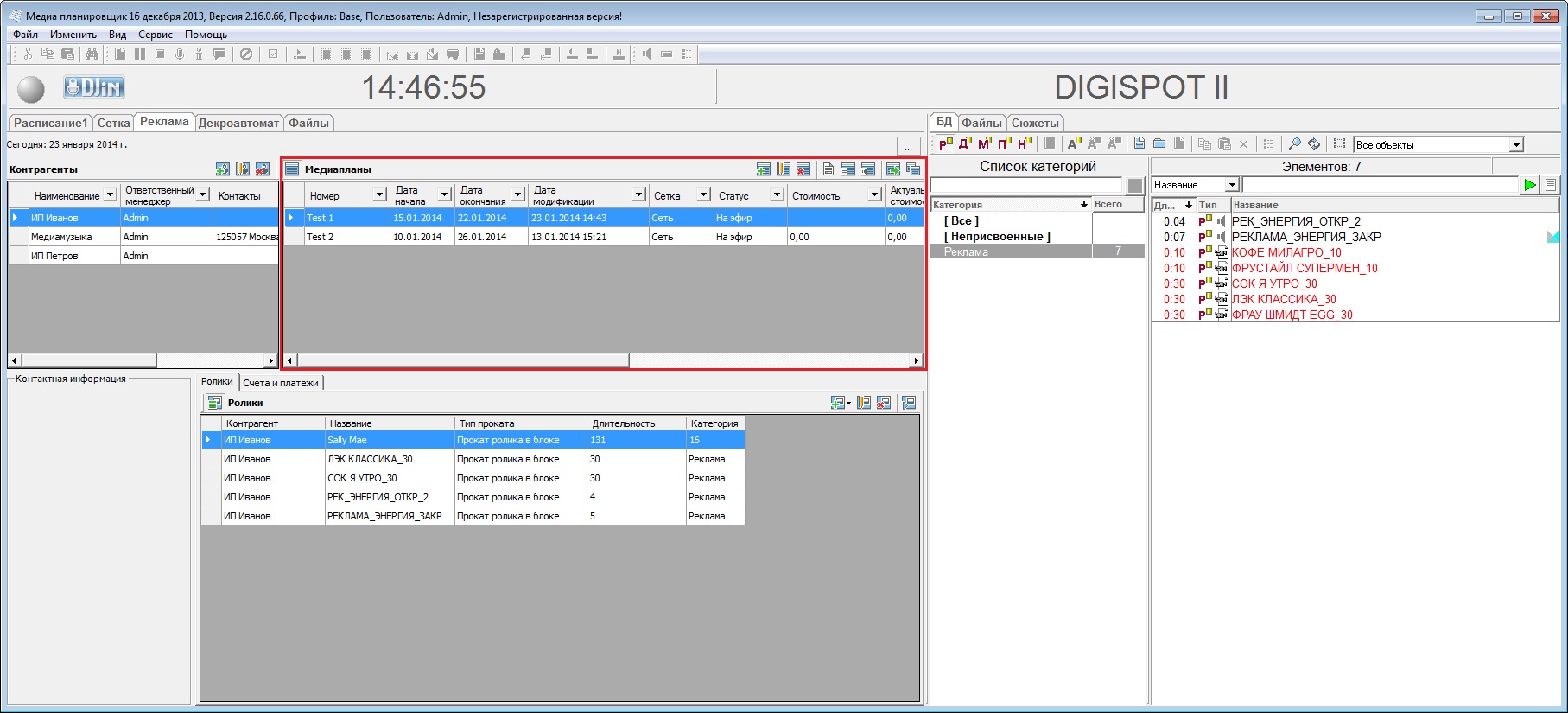Edit media plan icon in Медиапланы header

[x=784, y=169]
